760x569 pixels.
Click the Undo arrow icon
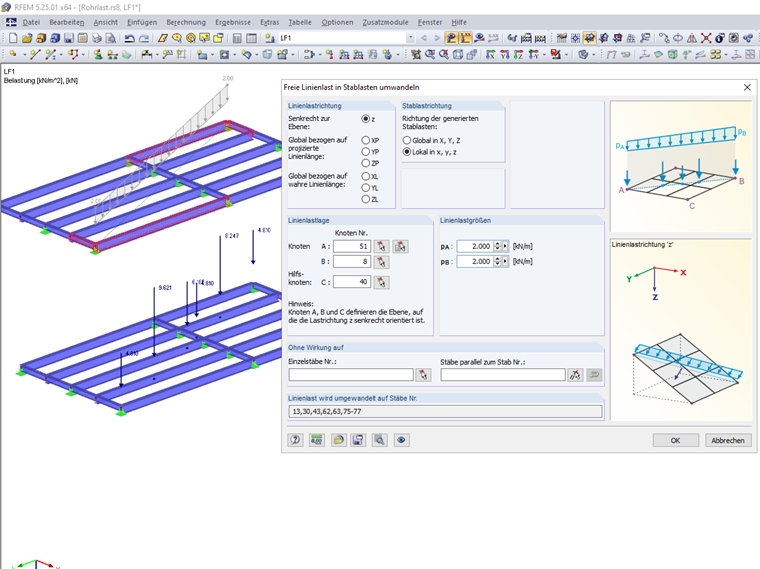coord(129,38)
